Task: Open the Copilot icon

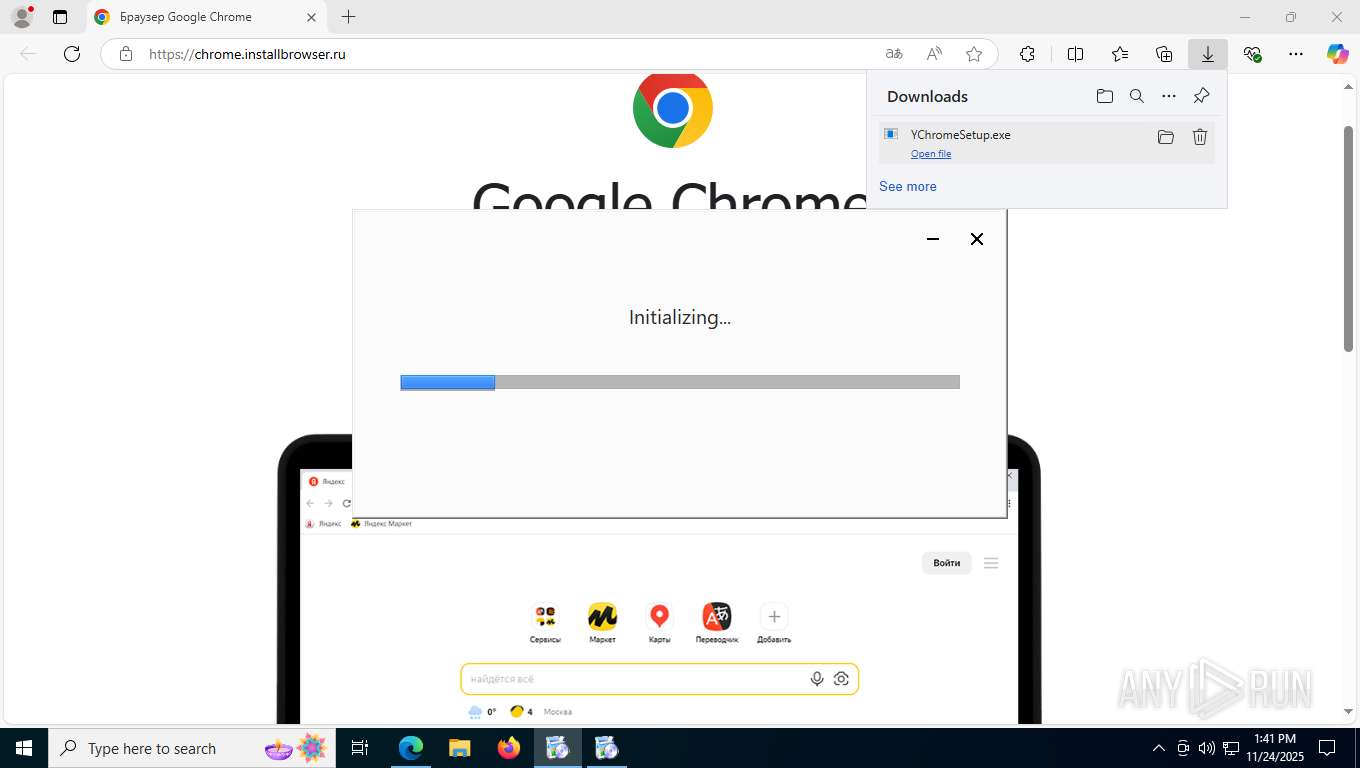Action: tap(1338, 54)
